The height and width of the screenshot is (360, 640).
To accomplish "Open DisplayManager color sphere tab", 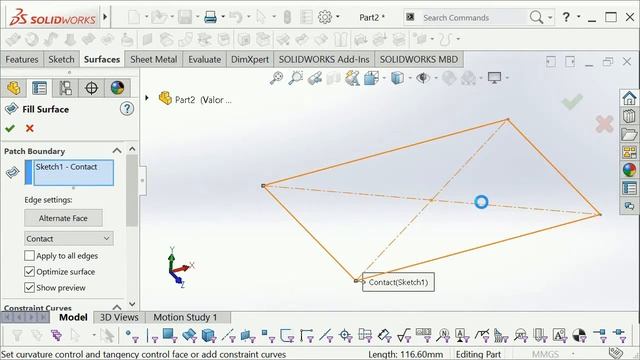I will coord(117,88).
